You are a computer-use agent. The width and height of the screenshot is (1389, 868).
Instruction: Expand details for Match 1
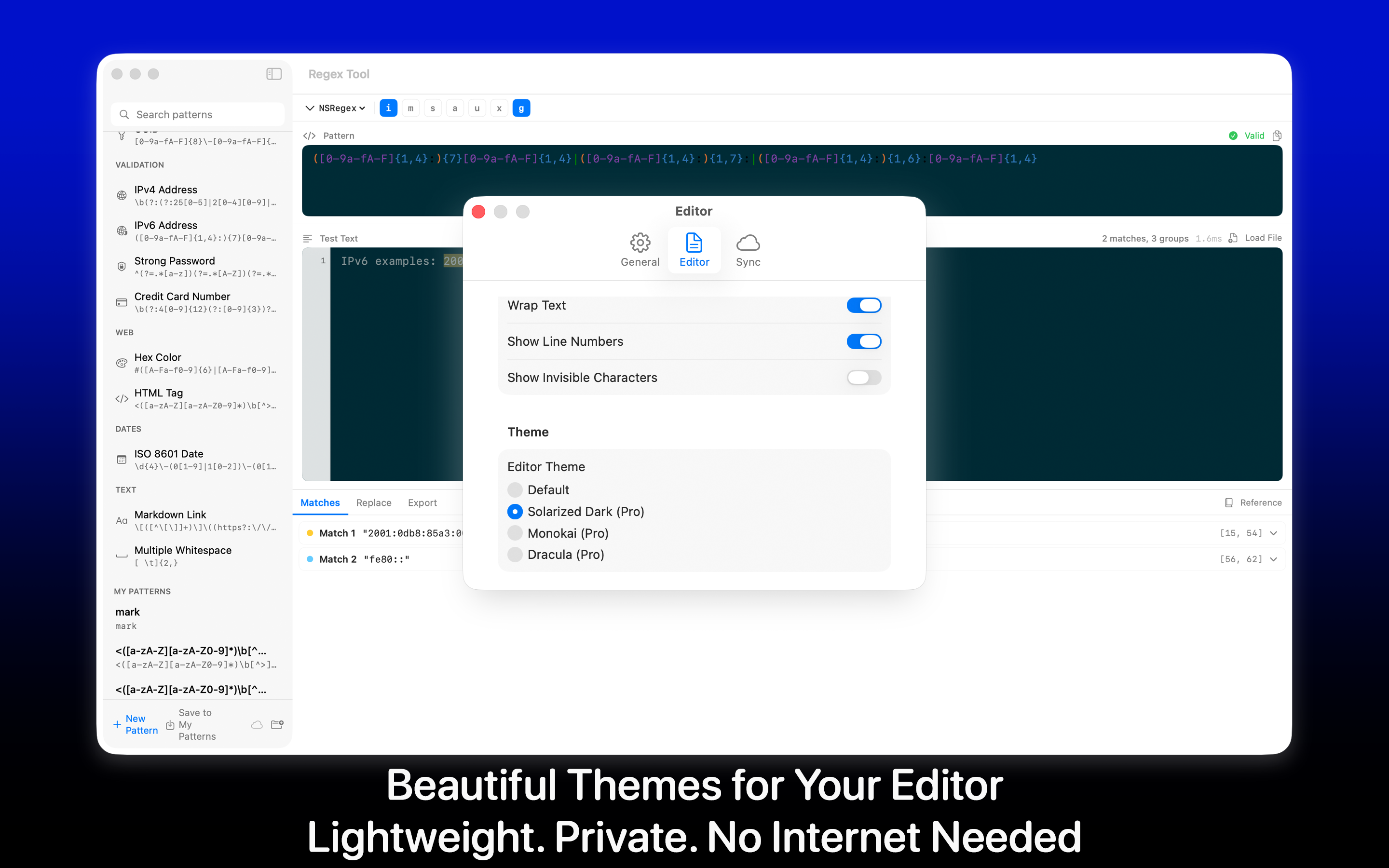point(1274,533)
